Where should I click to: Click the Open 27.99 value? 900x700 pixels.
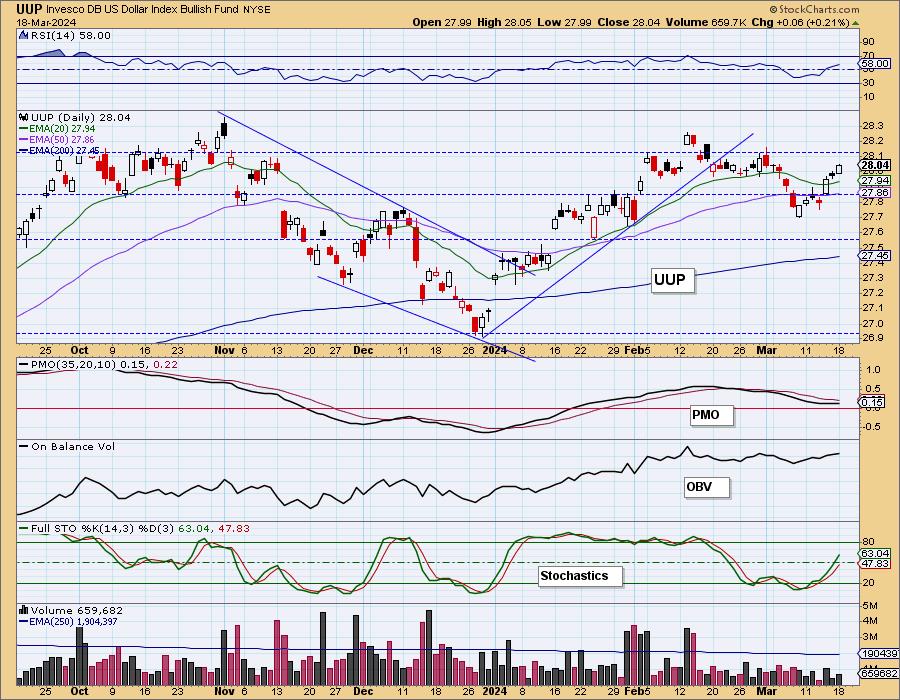coord(442,22)
